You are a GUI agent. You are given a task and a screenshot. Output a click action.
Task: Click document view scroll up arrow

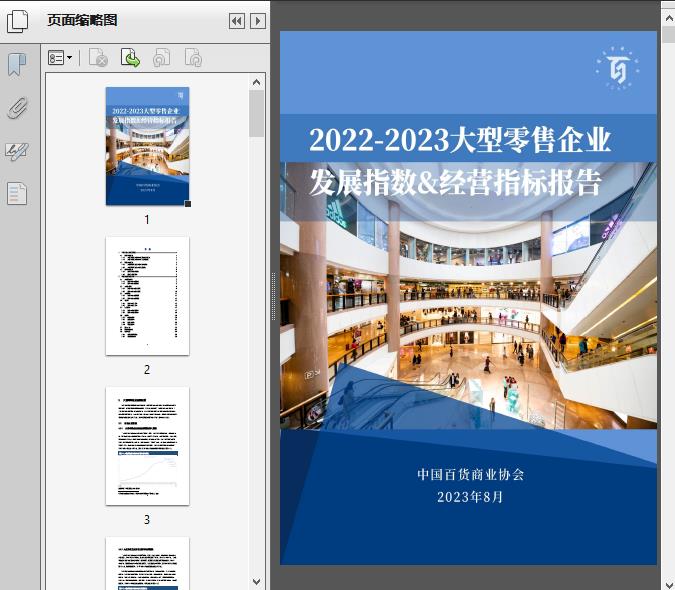669,18
